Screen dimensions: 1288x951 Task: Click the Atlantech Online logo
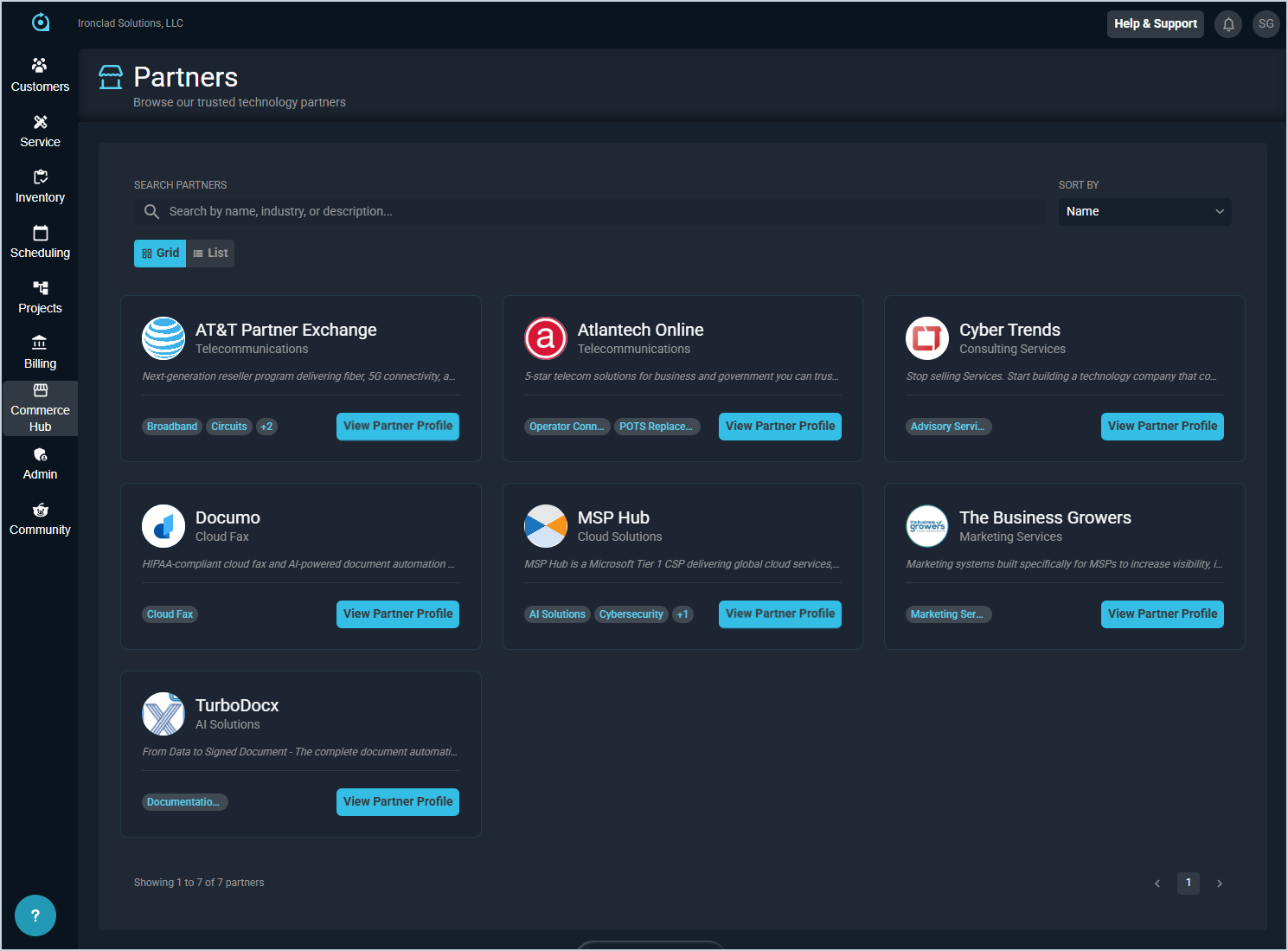[546, 338]
